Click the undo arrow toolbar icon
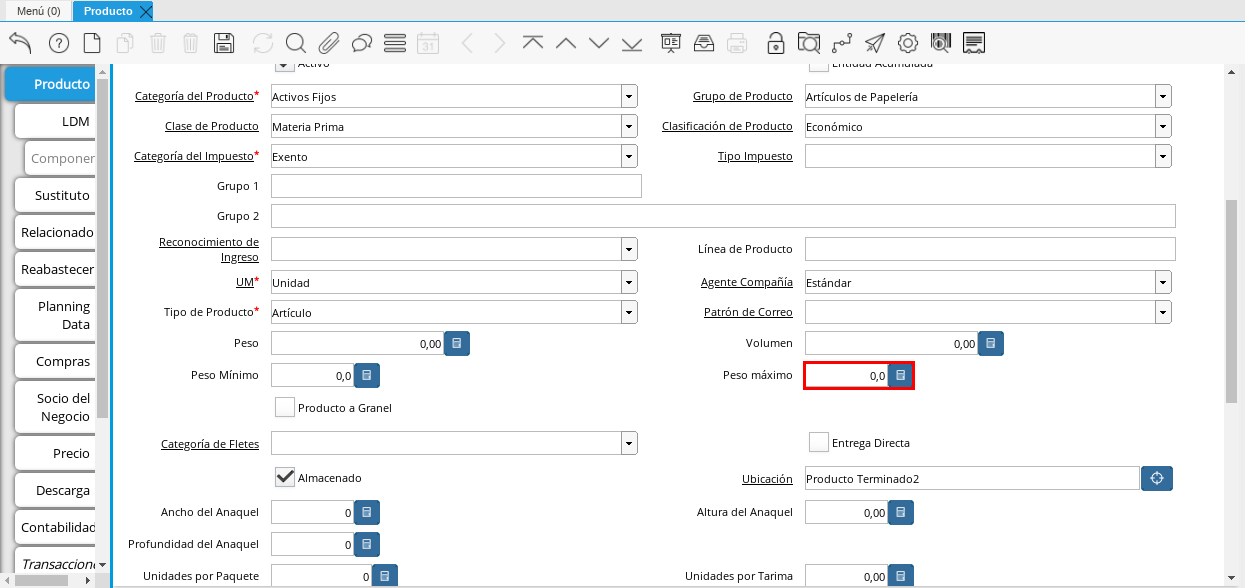Viewport: 1245px width, 588px height. click(x=20, y=43)
